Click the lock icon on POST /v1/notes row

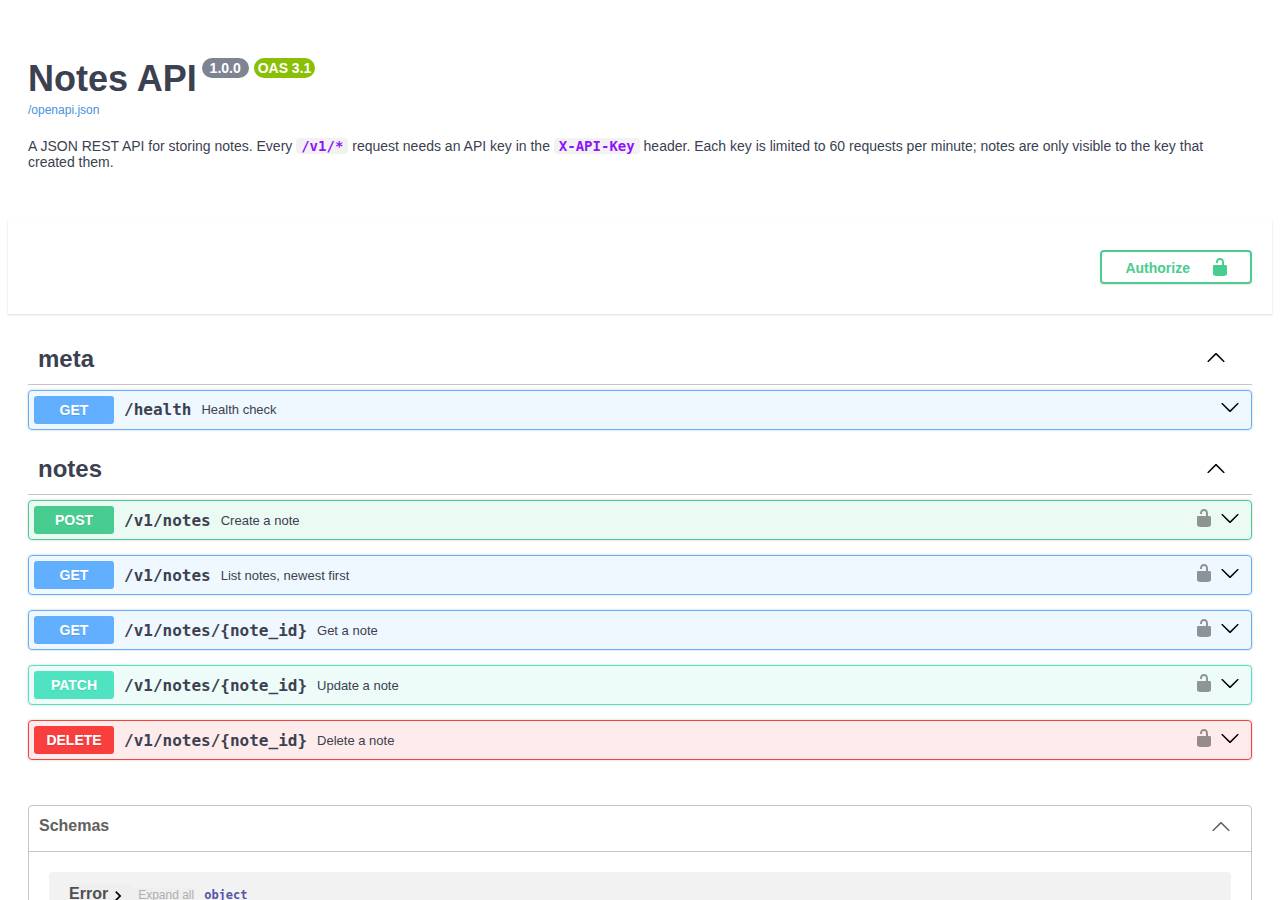pyautogui.click(x=1204, y=518)
